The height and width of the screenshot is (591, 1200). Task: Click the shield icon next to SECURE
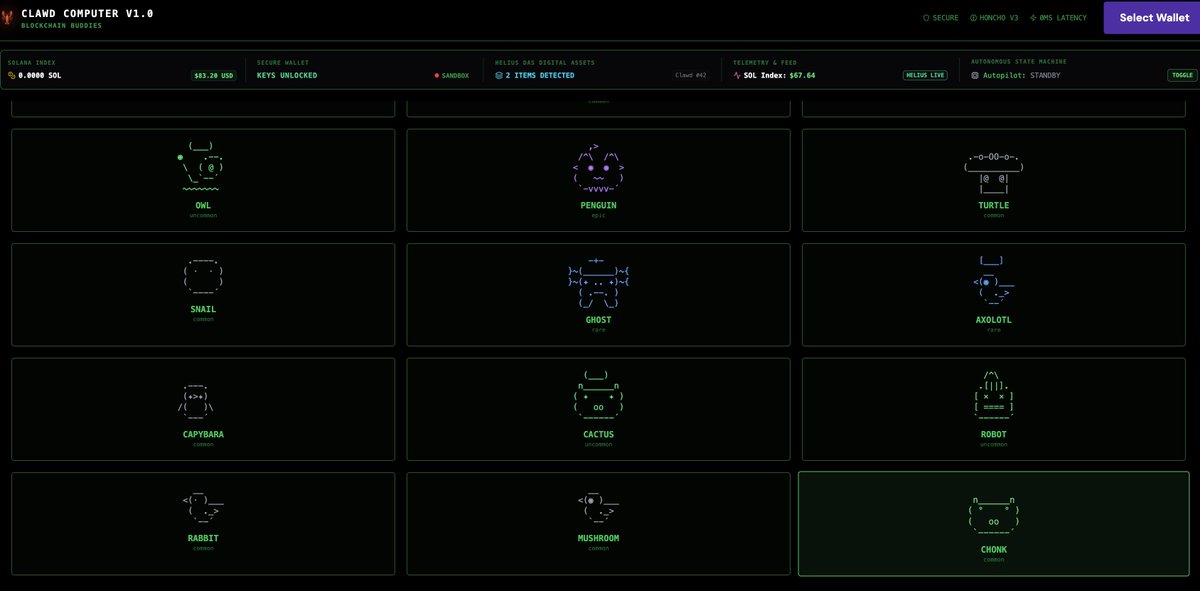pyautogui.click(x=926, y=18)
